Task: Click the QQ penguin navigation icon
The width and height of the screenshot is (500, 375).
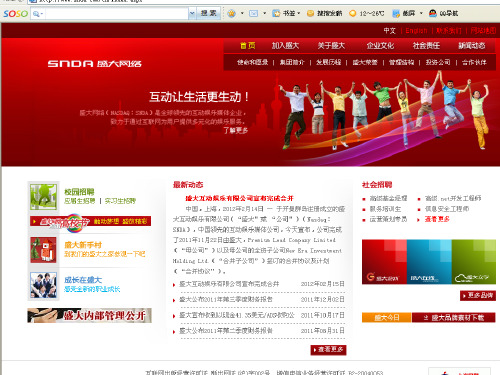Action: point(433,13)
